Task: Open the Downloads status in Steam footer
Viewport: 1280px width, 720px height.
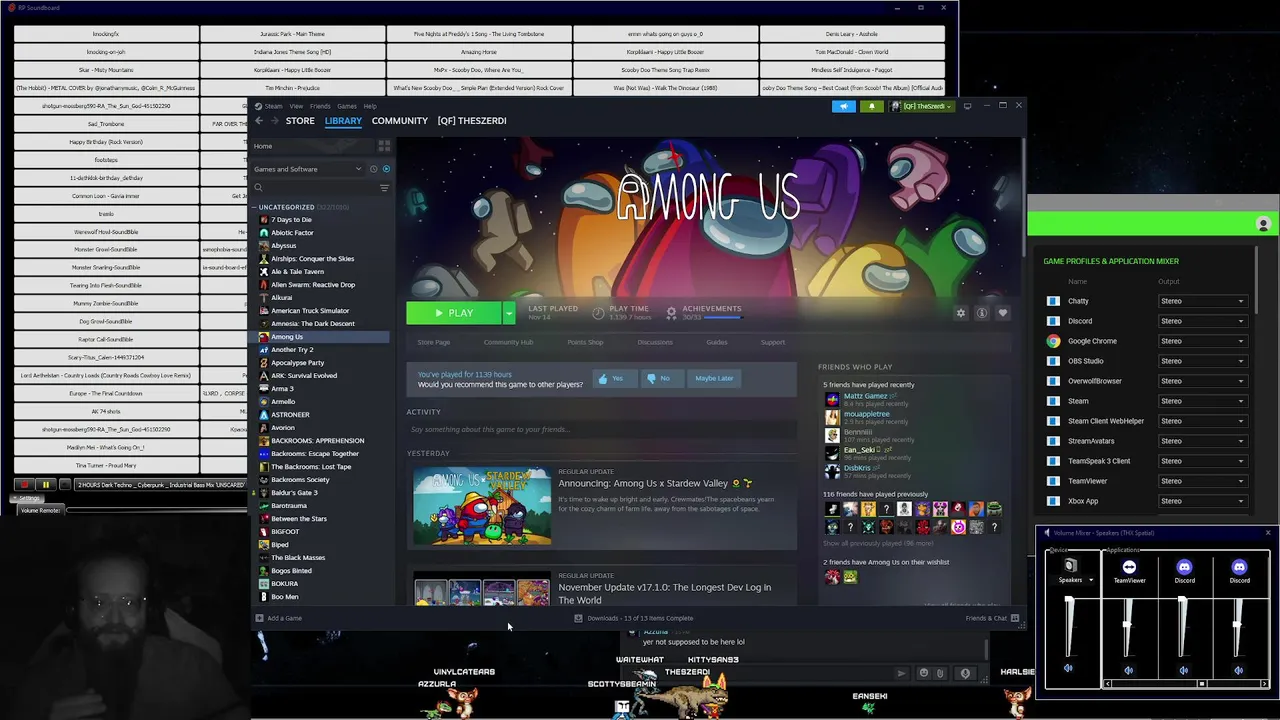Action: tap(634, 618)
